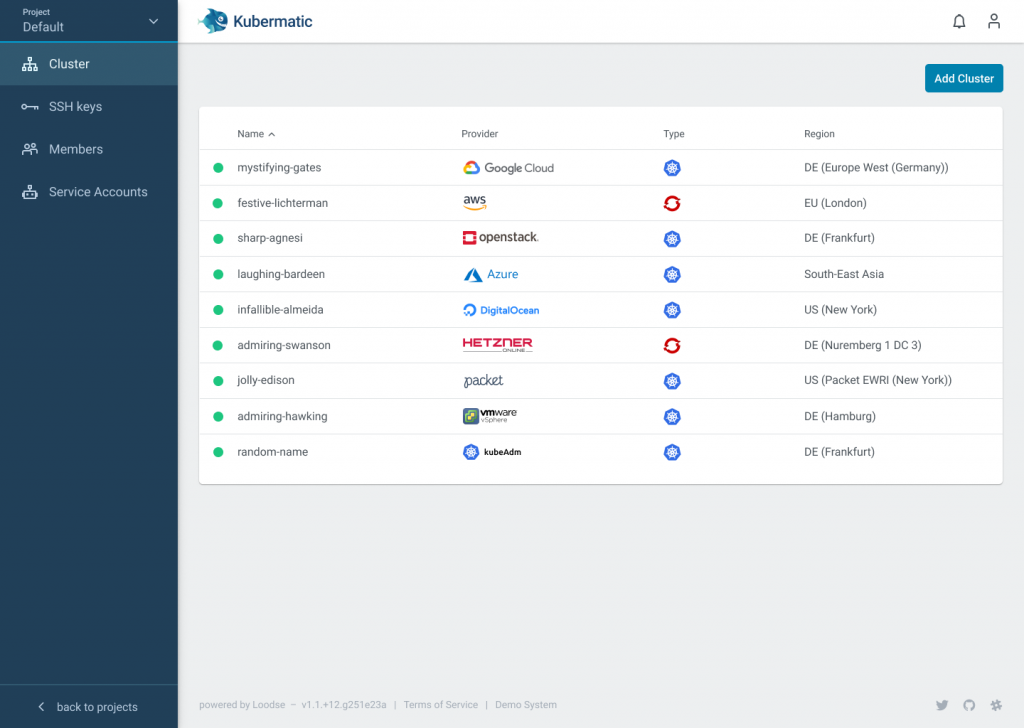
Task: Click the US (New York) region cell
Action: click(840, 309)
